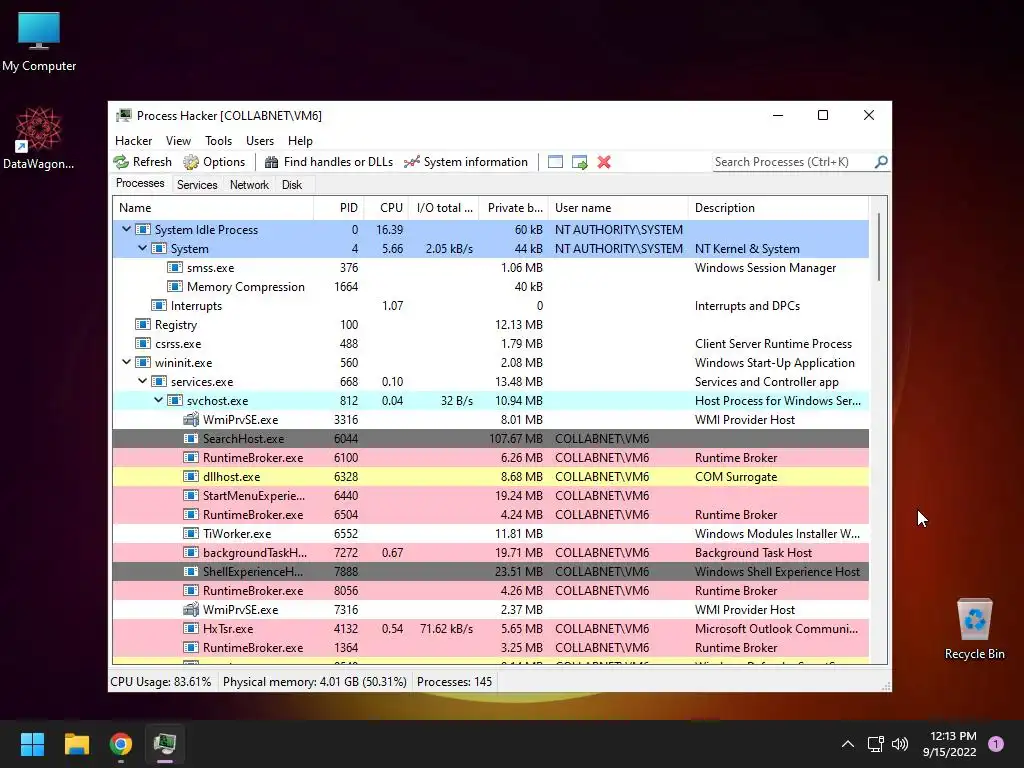Sort by the I/O total column header
The height and width of the screenshot is (768, 1024).
(444, 208)
